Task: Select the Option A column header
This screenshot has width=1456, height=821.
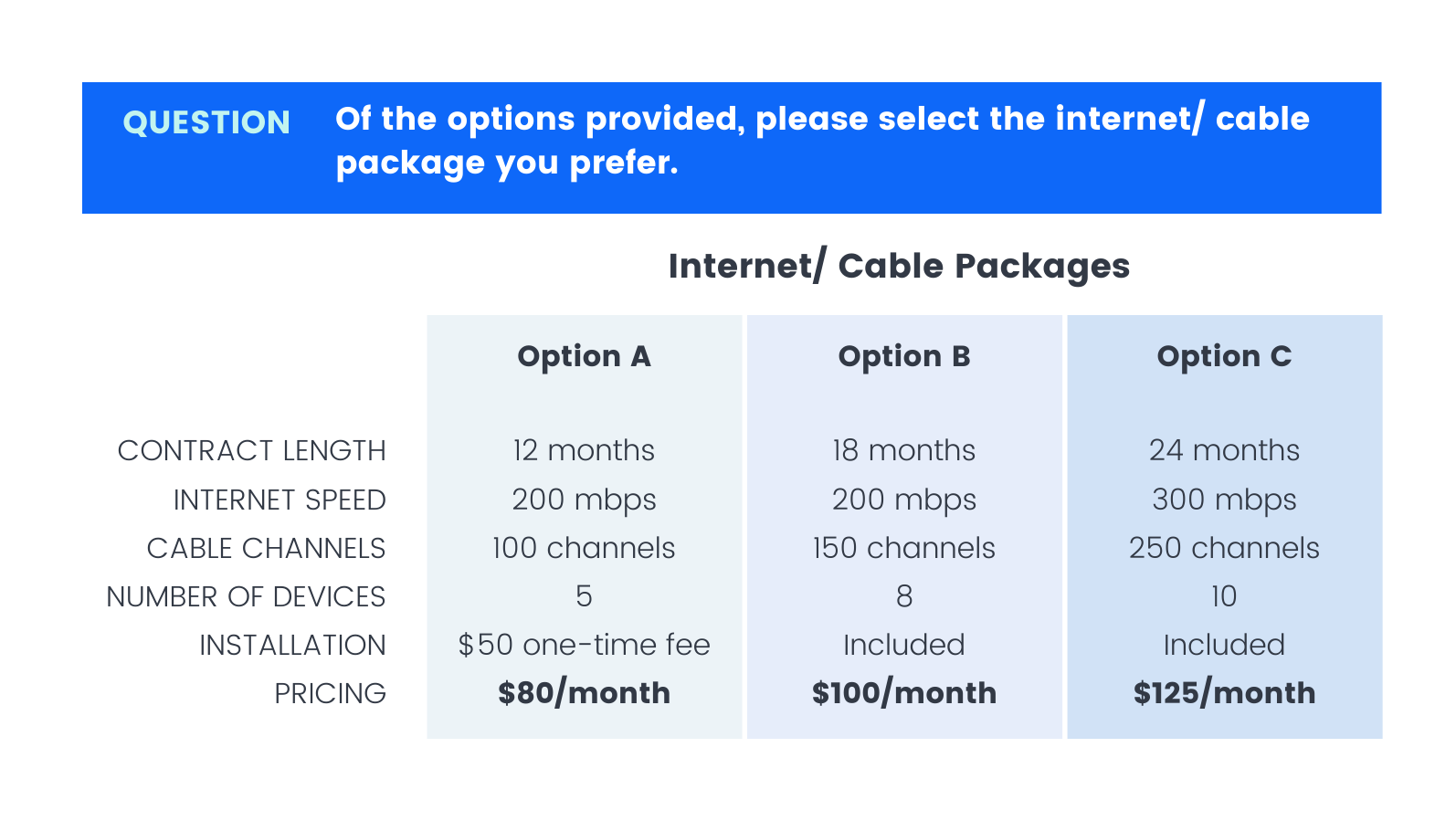Action: (x=584, y=356)
